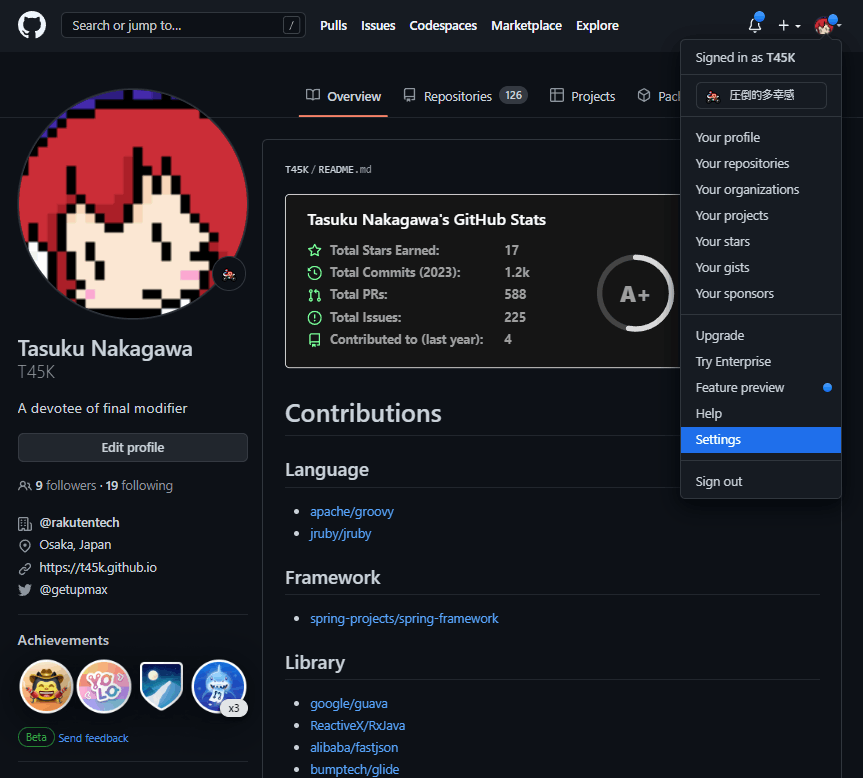The image size is (863, 778).
Task: Choose Try Enterprise from the menu
Action: (761, 361)
